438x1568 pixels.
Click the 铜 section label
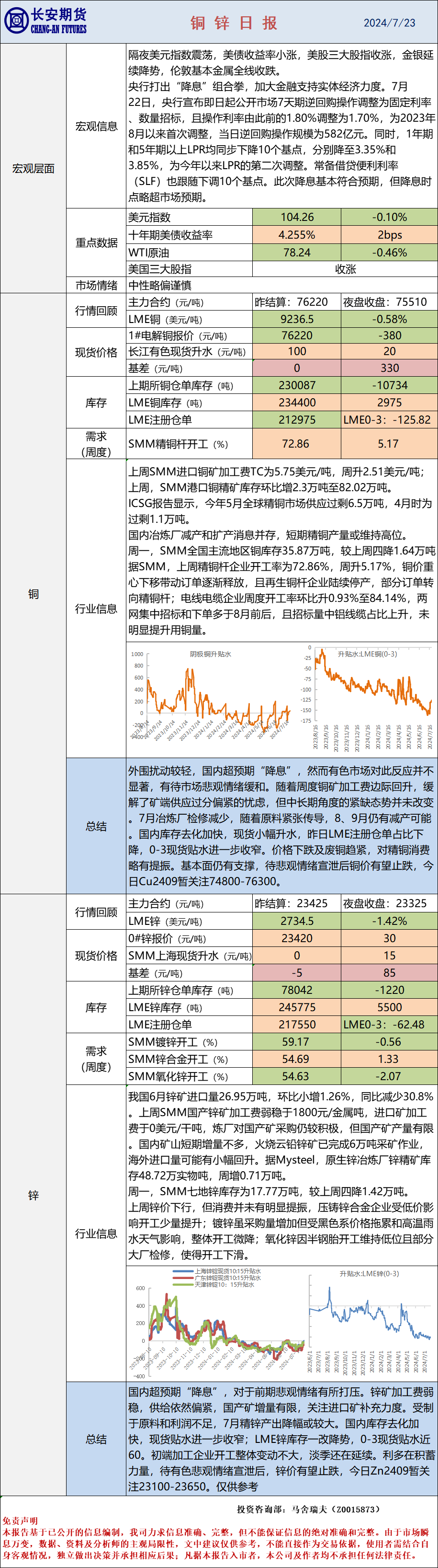coord(34,593)
